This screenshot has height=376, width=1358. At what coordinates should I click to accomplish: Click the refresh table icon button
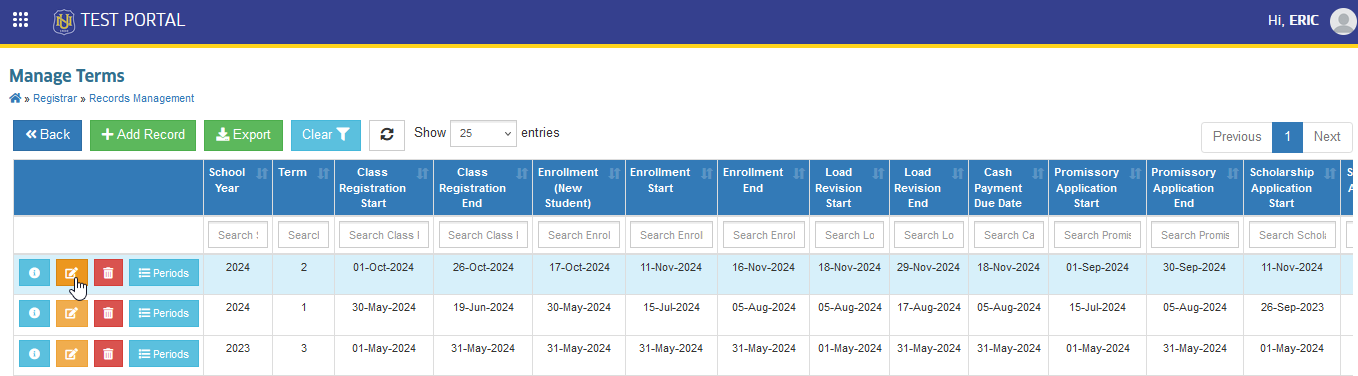tap(386, 135)
